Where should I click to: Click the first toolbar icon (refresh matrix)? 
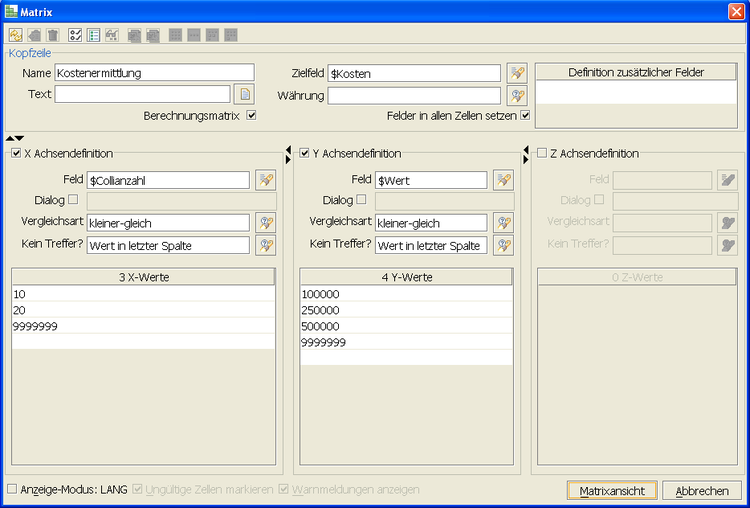pyautogui.click(x=14, y=35)
